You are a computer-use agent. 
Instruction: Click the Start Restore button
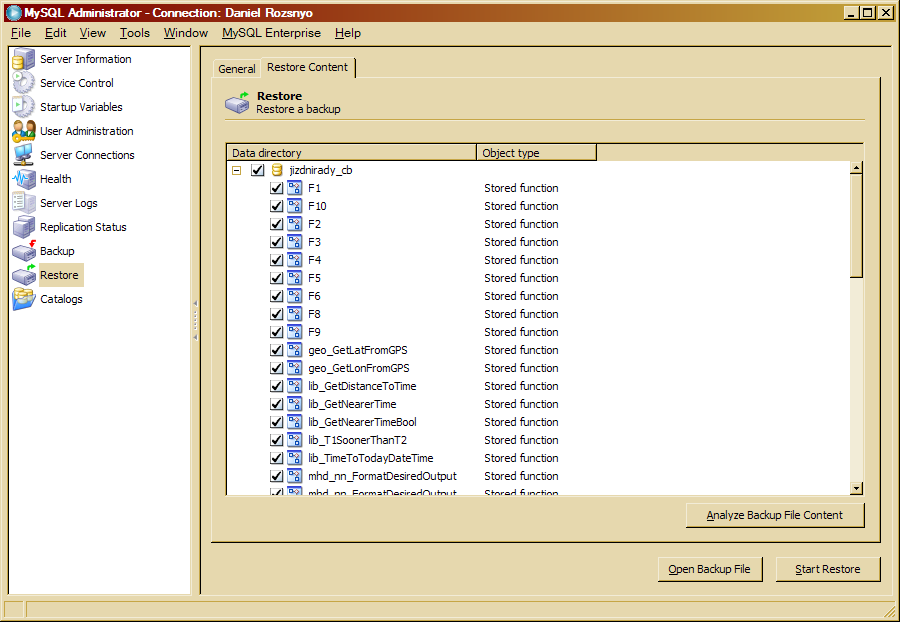[x=828, y=569]
